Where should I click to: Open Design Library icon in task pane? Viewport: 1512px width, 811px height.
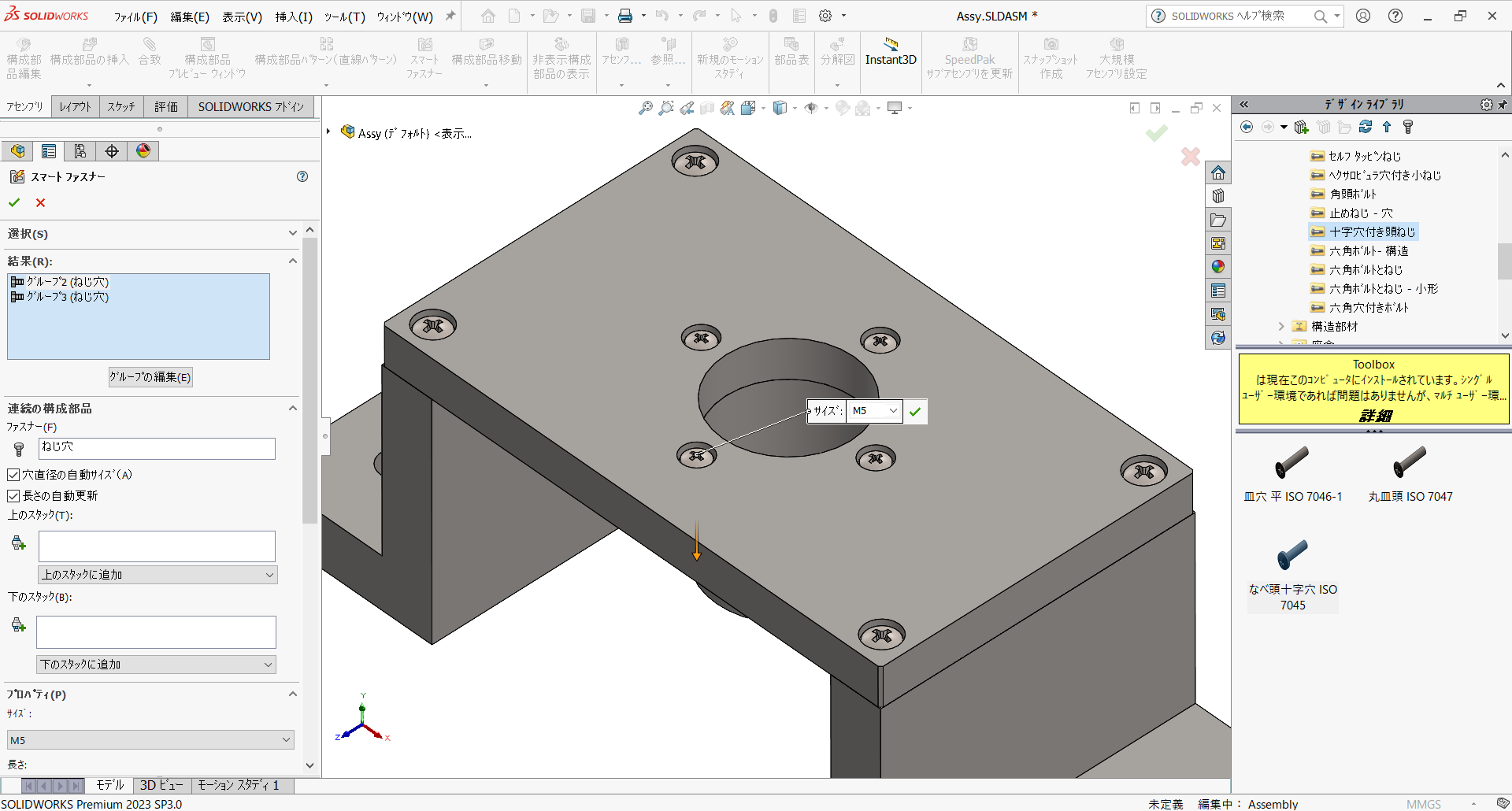click(1218, 196)
